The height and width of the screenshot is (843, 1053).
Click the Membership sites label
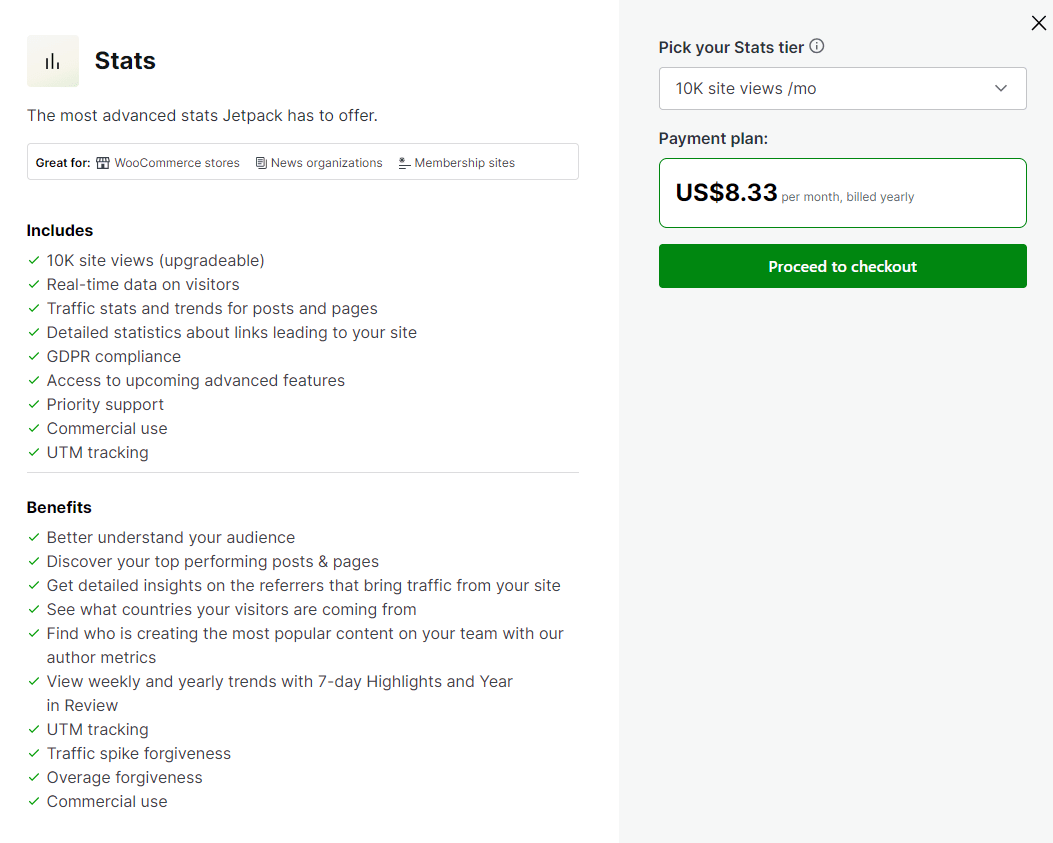point(464,163)
